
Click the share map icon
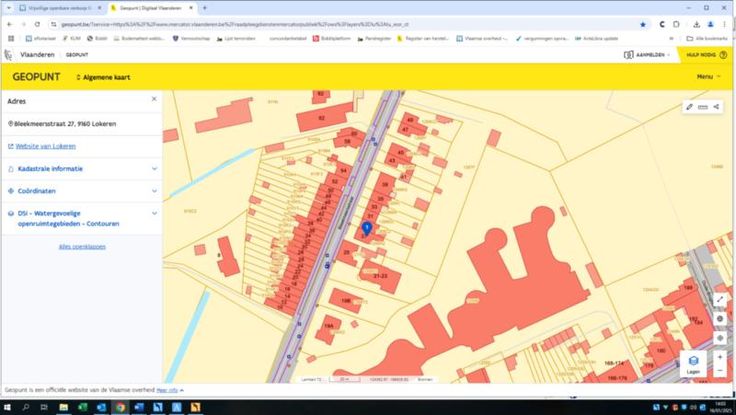tap(717, 106)
